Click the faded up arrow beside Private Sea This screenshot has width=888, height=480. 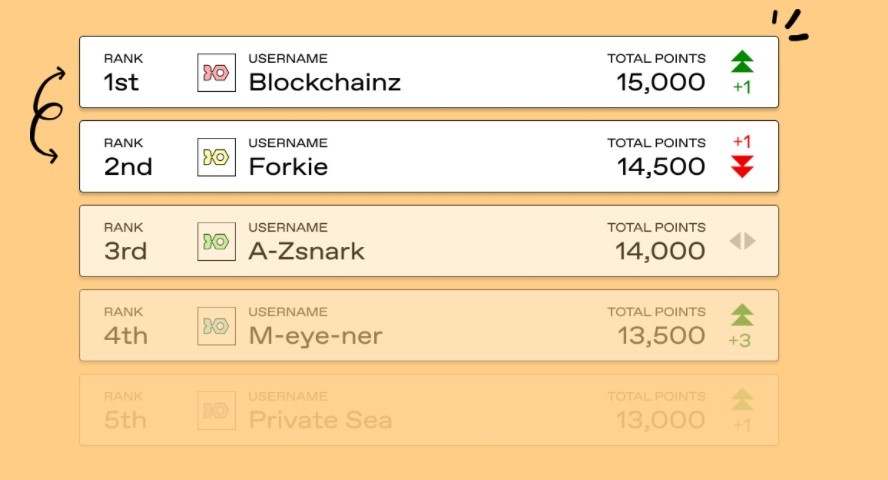tap(742, 400)
